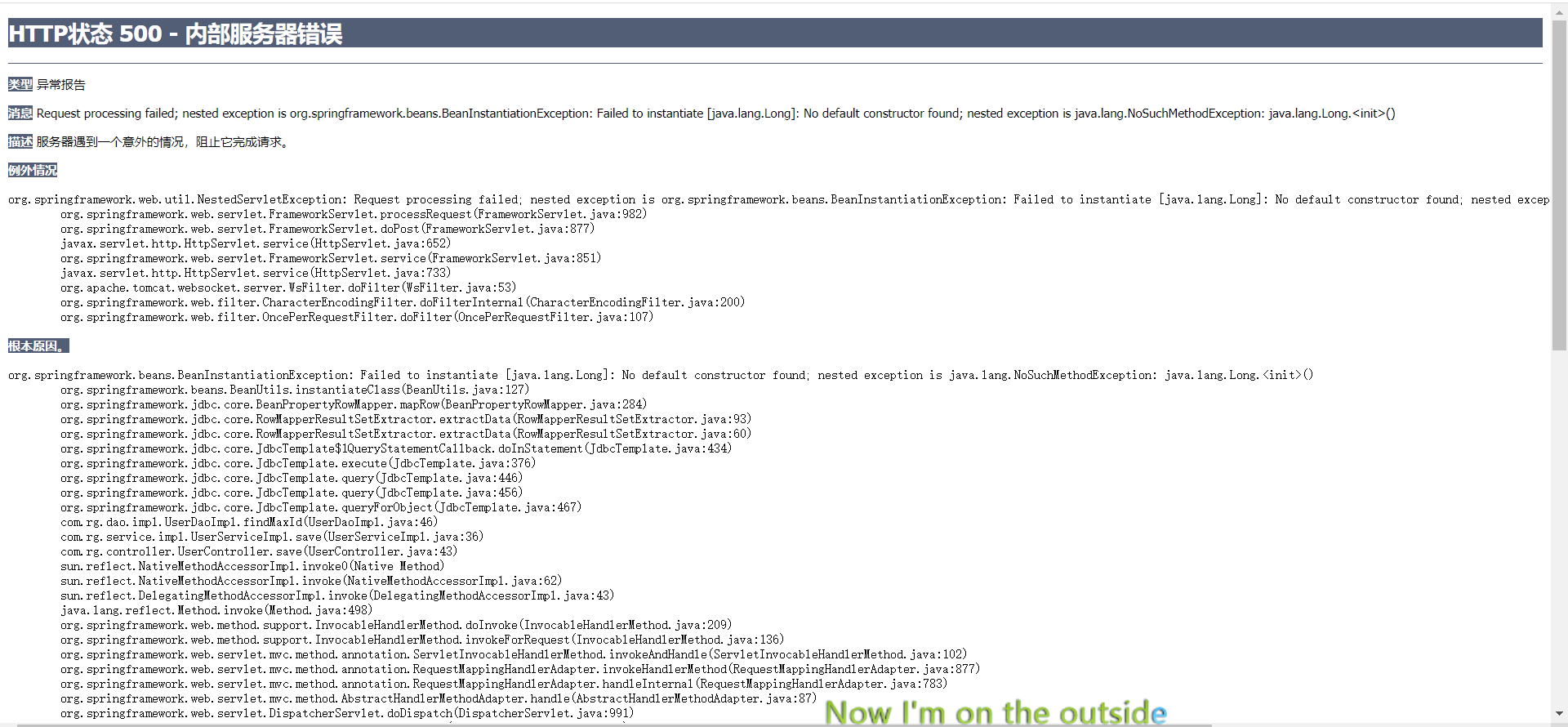Click the 描述 label

click(20, 141)
